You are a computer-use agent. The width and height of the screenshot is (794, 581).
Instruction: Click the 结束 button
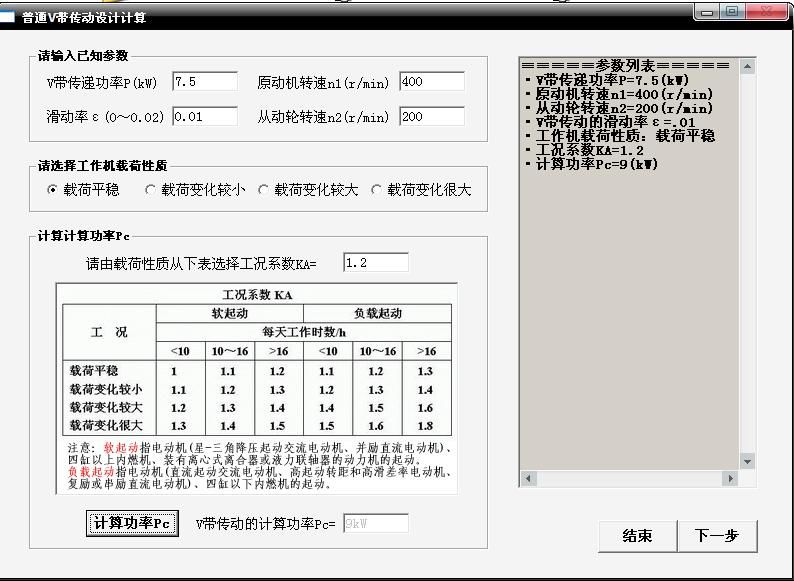[x=637, y=535]
